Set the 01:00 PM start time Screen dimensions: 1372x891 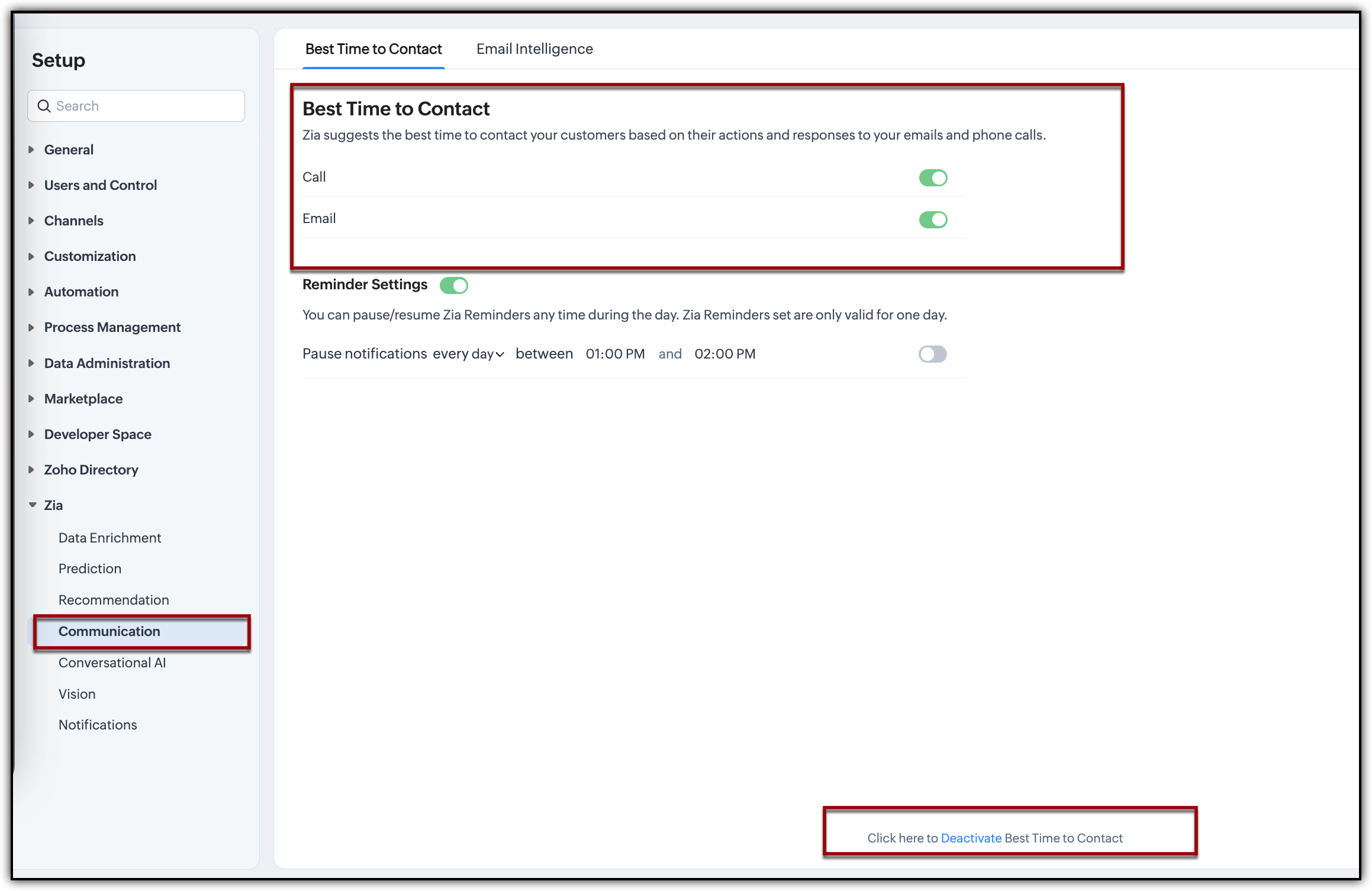pos(615,354)
